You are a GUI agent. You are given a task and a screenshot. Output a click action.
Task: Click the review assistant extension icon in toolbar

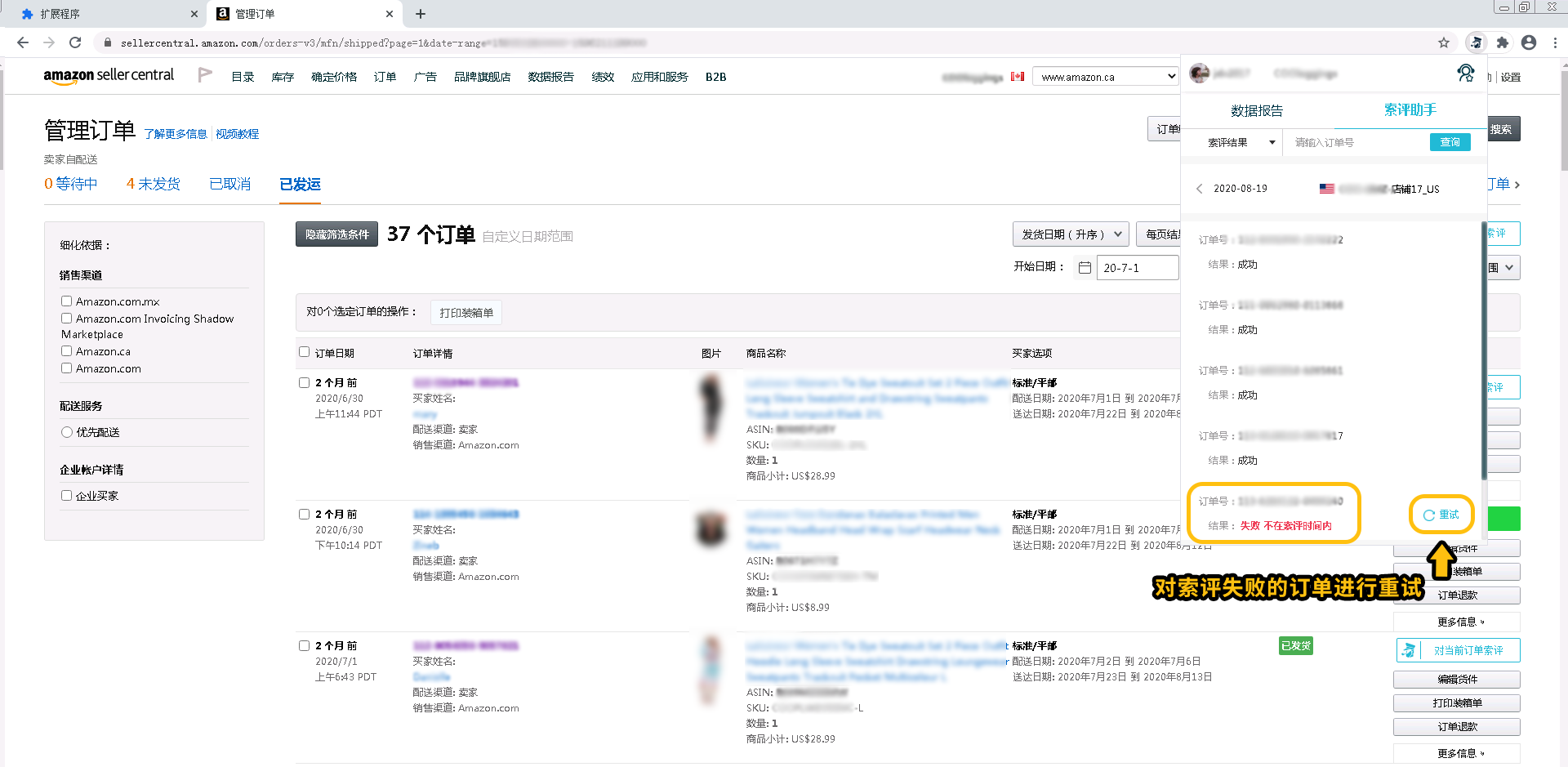tap(1476, 42)
